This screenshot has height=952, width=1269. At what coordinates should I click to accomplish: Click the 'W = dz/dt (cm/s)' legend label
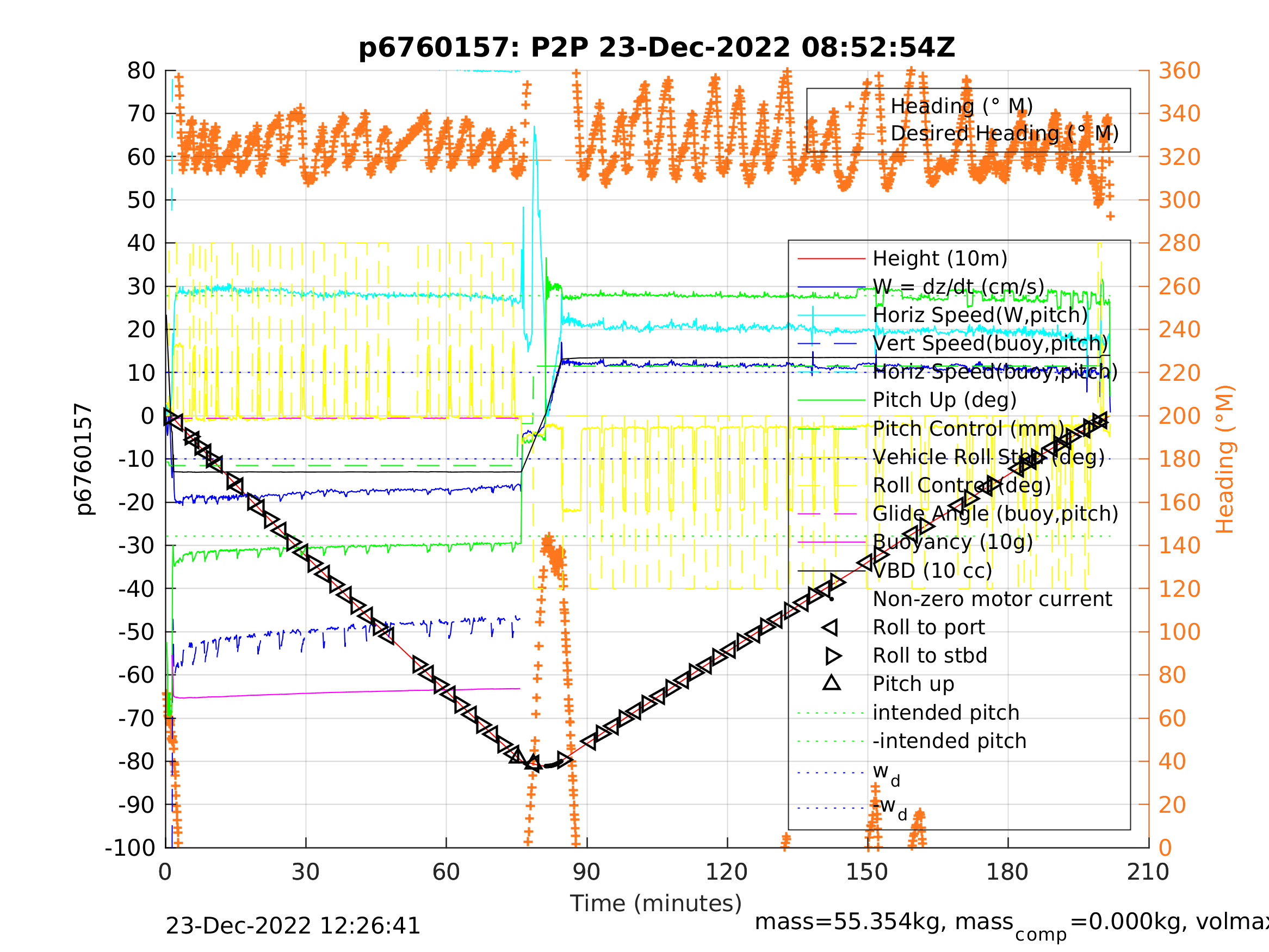pyautogui.click(x=958, y=287)
